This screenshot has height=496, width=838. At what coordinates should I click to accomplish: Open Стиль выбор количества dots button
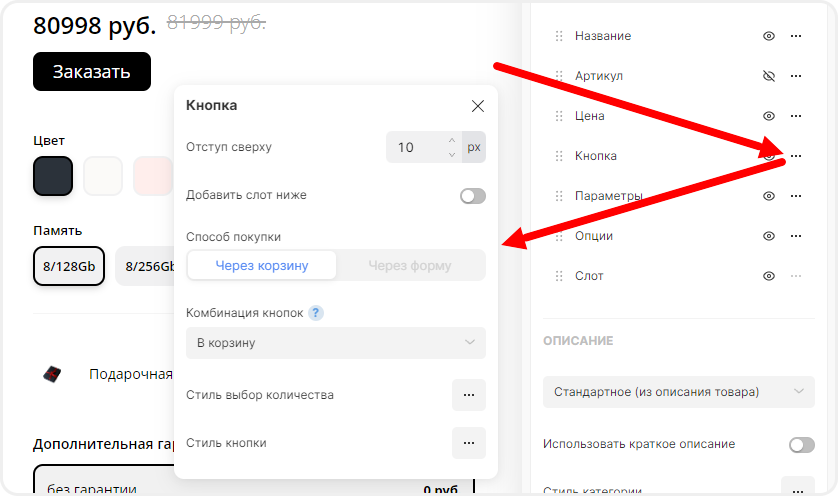pyautogui.click(x=468, y=395)
